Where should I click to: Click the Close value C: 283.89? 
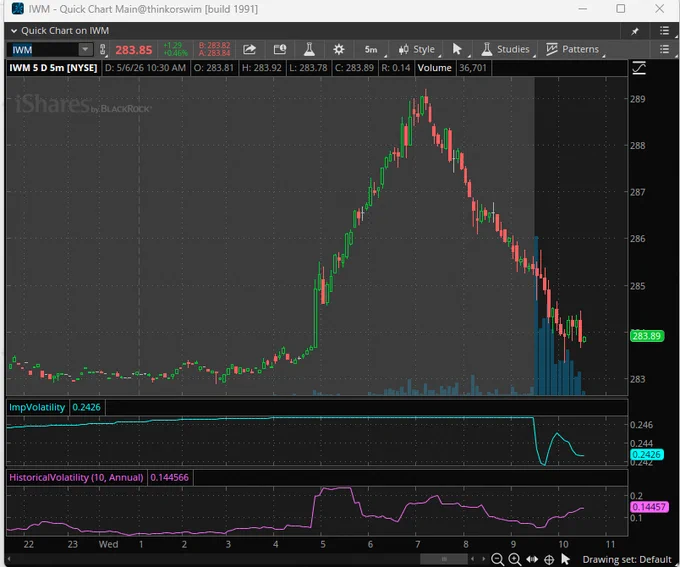click(x=354, y=68)
